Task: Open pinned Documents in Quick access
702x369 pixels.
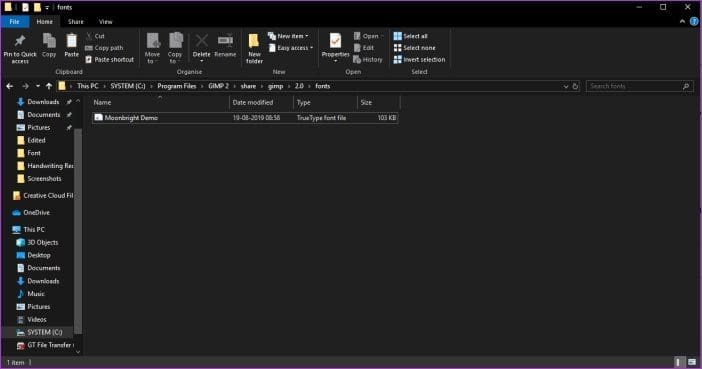Action: point(43,115)
